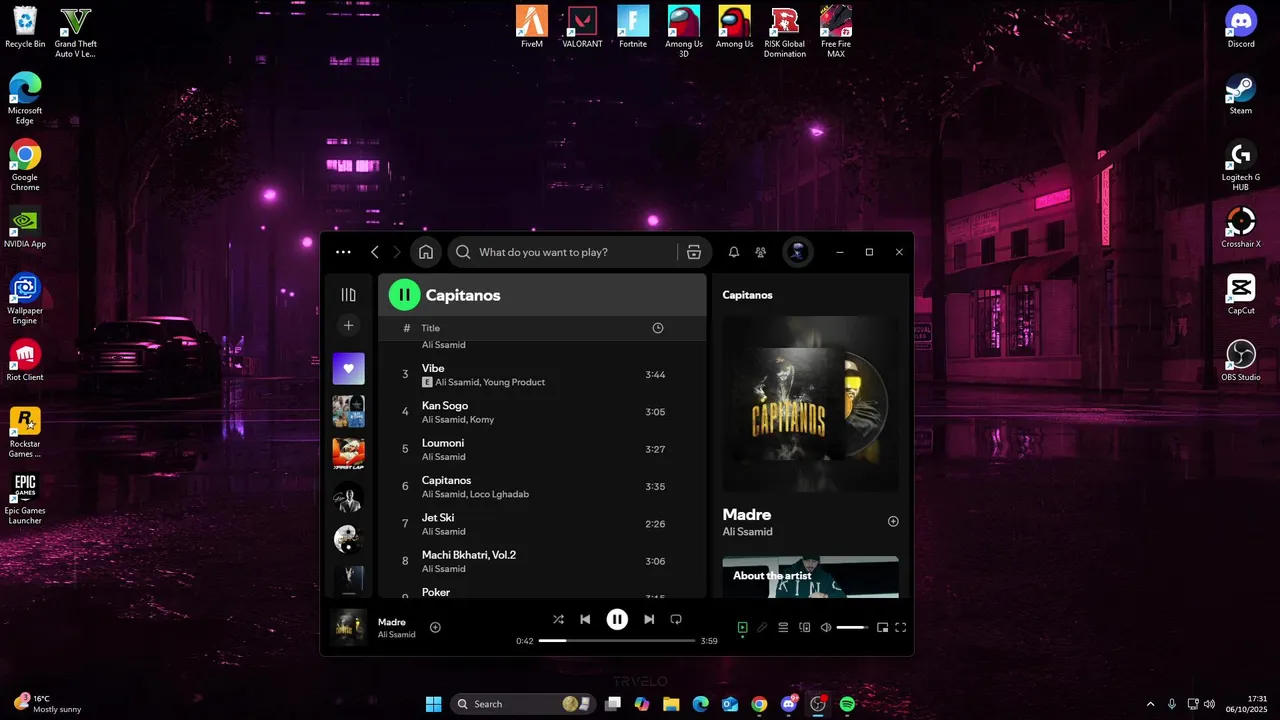Open Spotify Home icon

click(426, 252)
